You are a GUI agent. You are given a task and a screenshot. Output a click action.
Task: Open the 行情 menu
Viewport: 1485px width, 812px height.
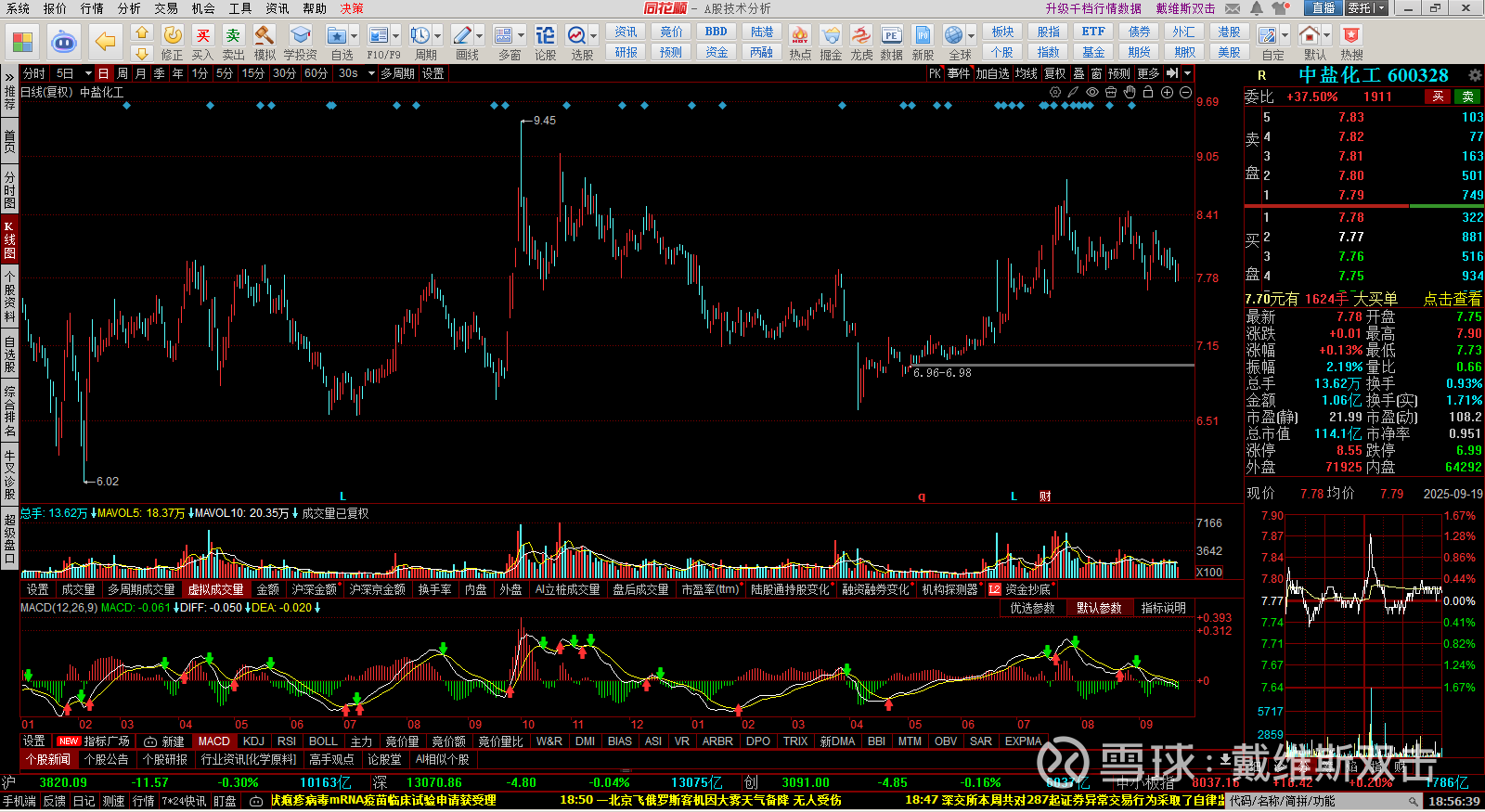click(x=93, y=8)
